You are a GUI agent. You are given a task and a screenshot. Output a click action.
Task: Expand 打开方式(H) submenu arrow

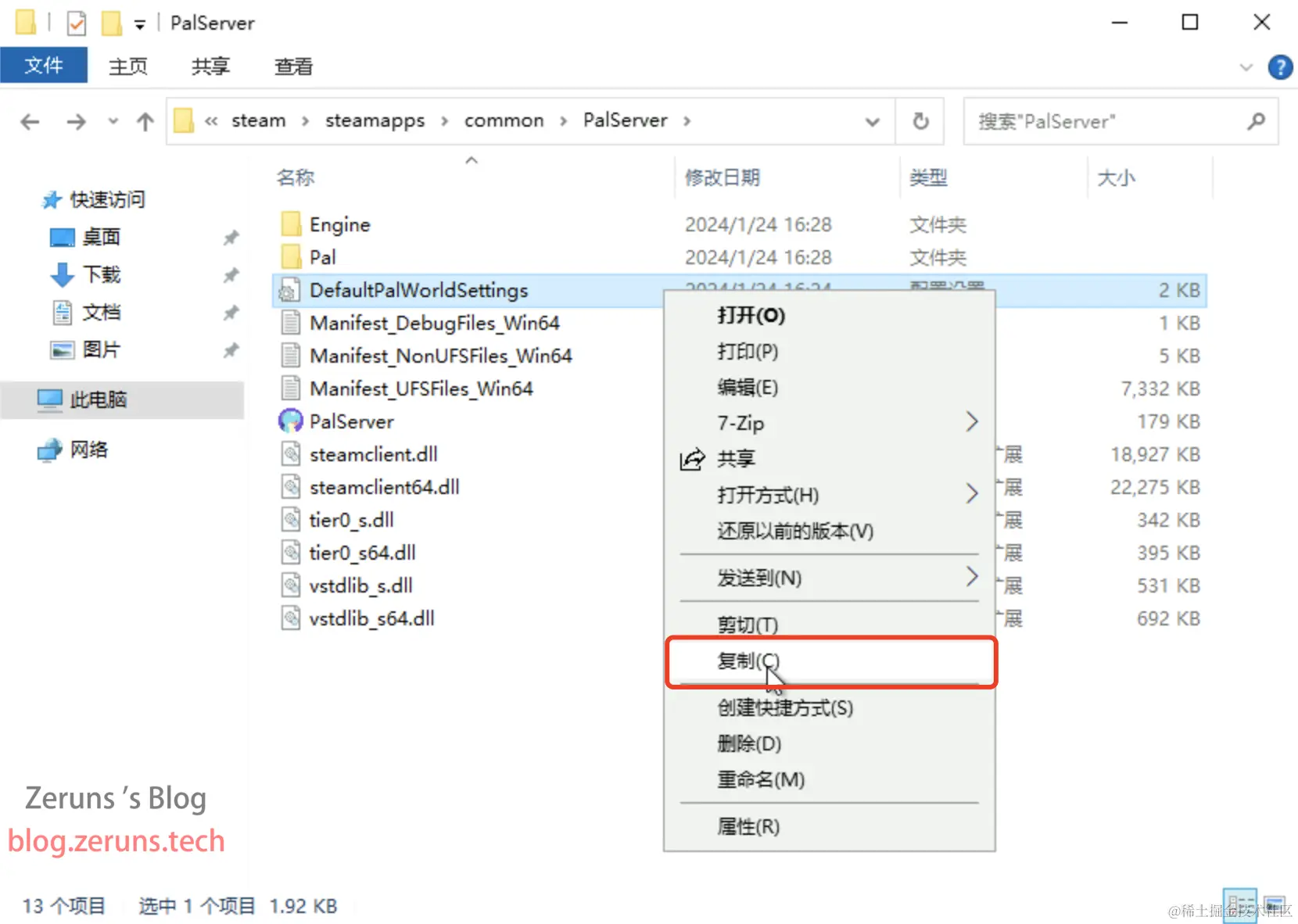[972, 494]
